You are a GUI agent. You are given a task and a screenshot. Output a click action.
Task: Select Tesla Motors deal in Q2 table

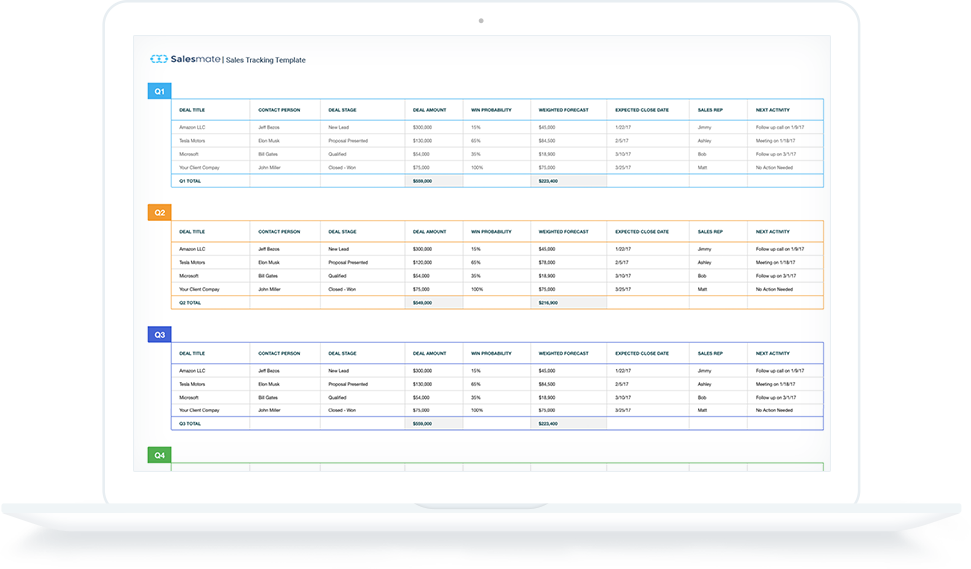192,262
